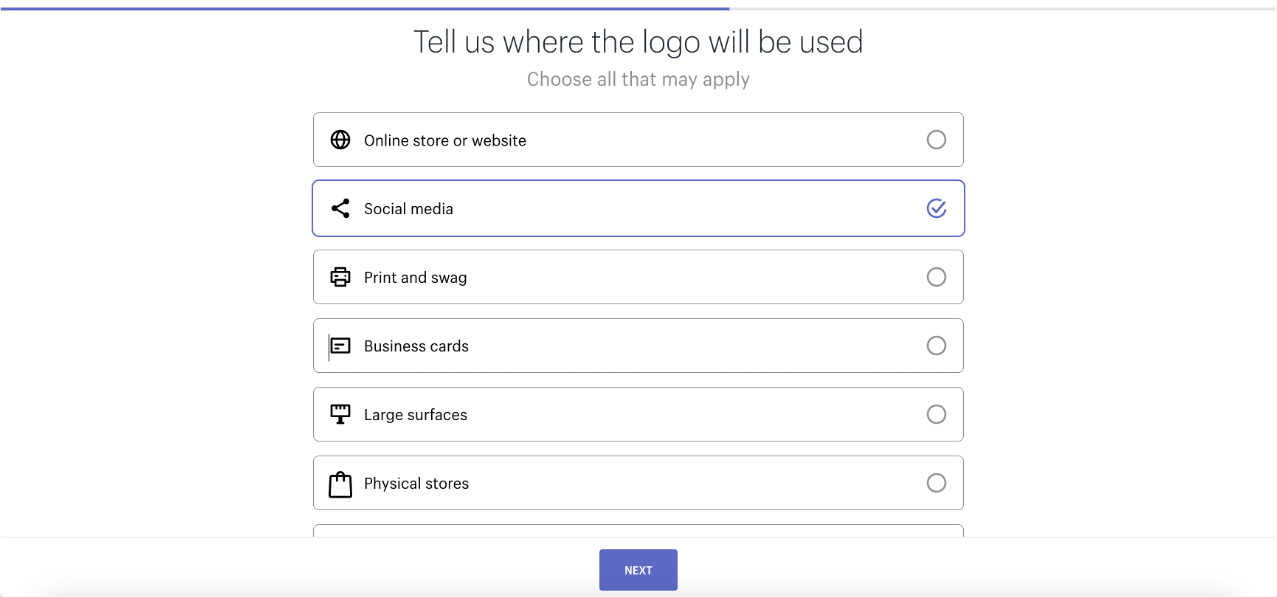Uncheck the Social media checkmark circle
Image resolution: width=1277 pixels, height=597 pixels.
click(x=936, y=208)
